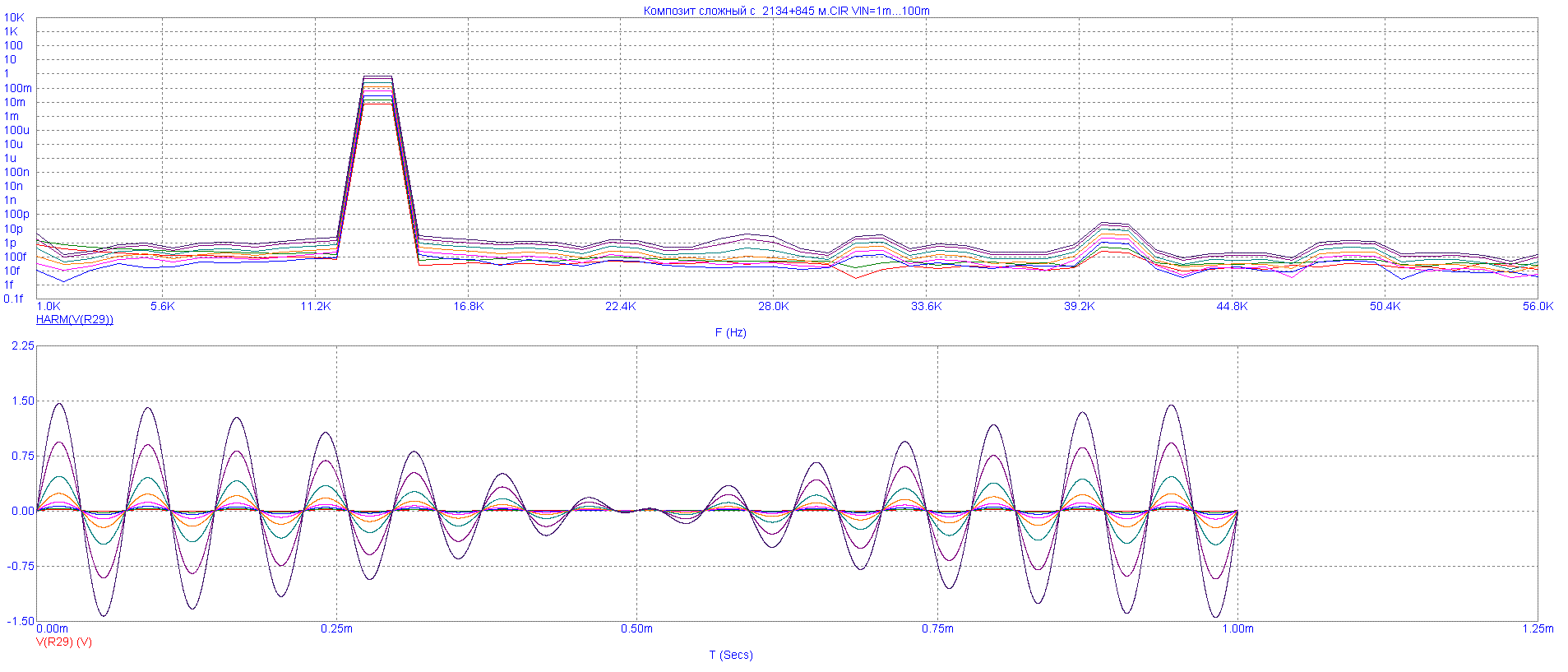The image size is (1568, 672).
Task: Click the T (Secs) axis label
Action: 731,655
